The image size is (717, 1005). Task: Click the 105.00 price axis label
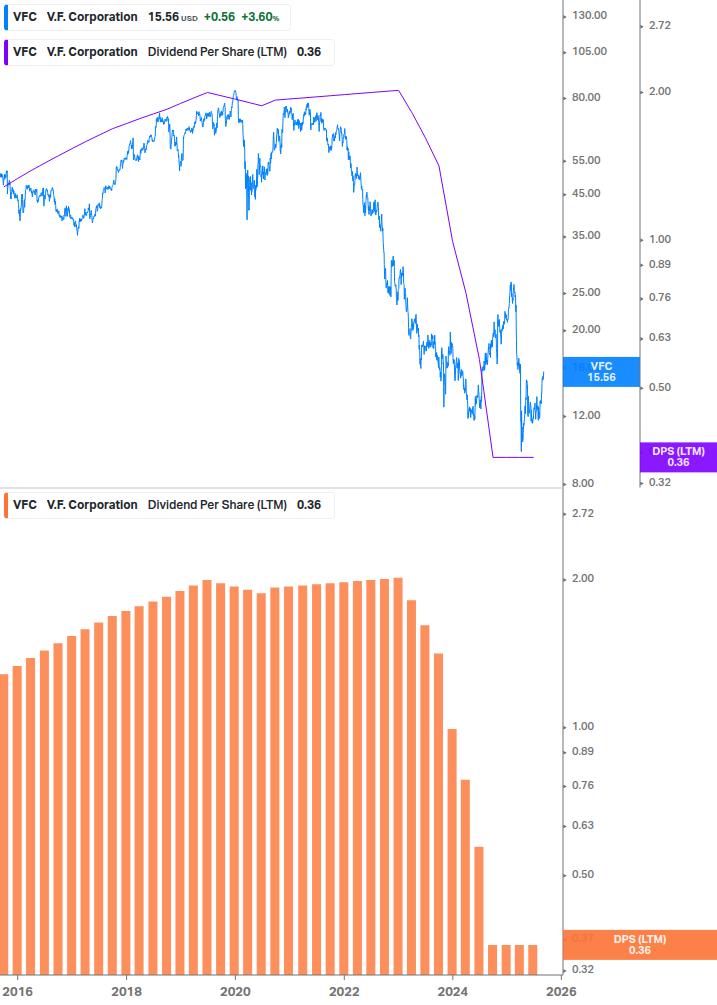click(x=589, y=51)
